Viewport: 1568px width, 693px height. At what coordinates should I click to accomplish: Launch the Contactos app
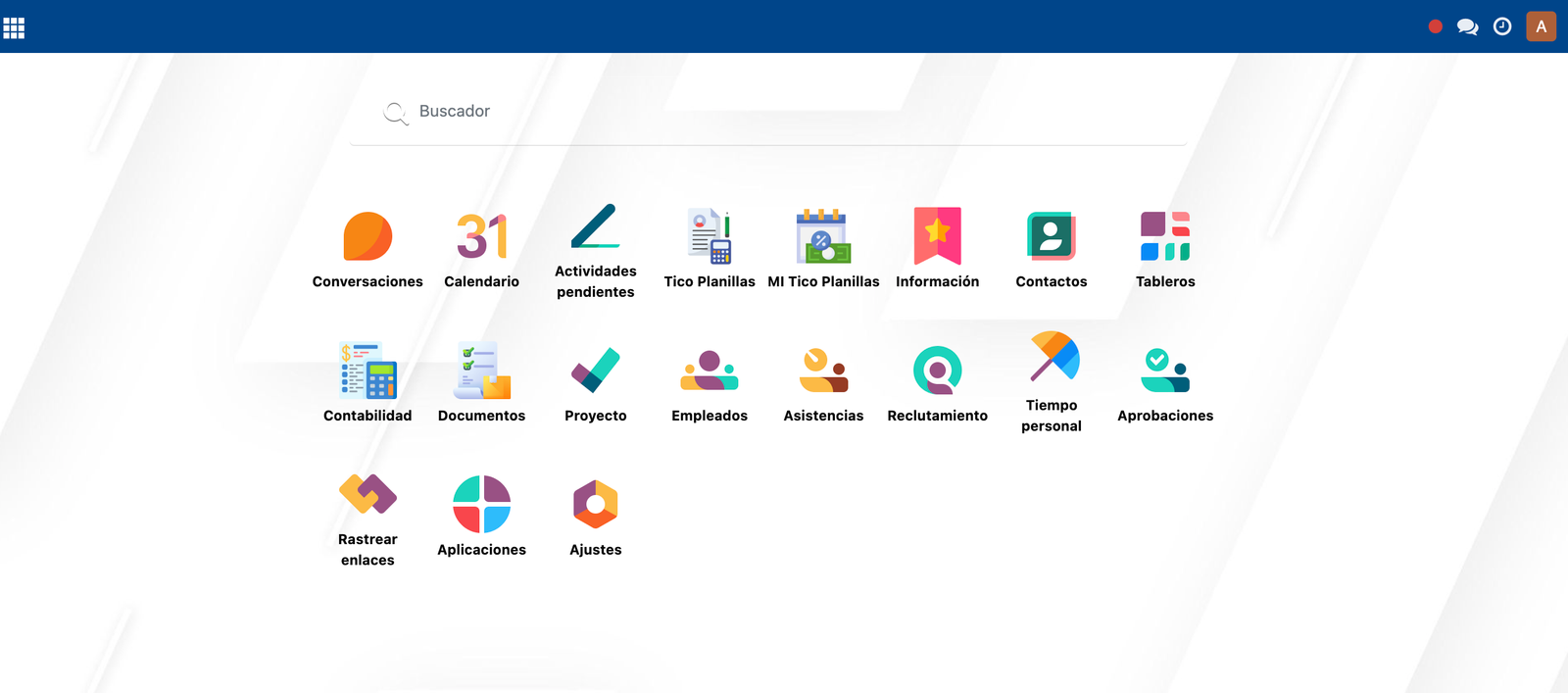(x=1051, y=237)
